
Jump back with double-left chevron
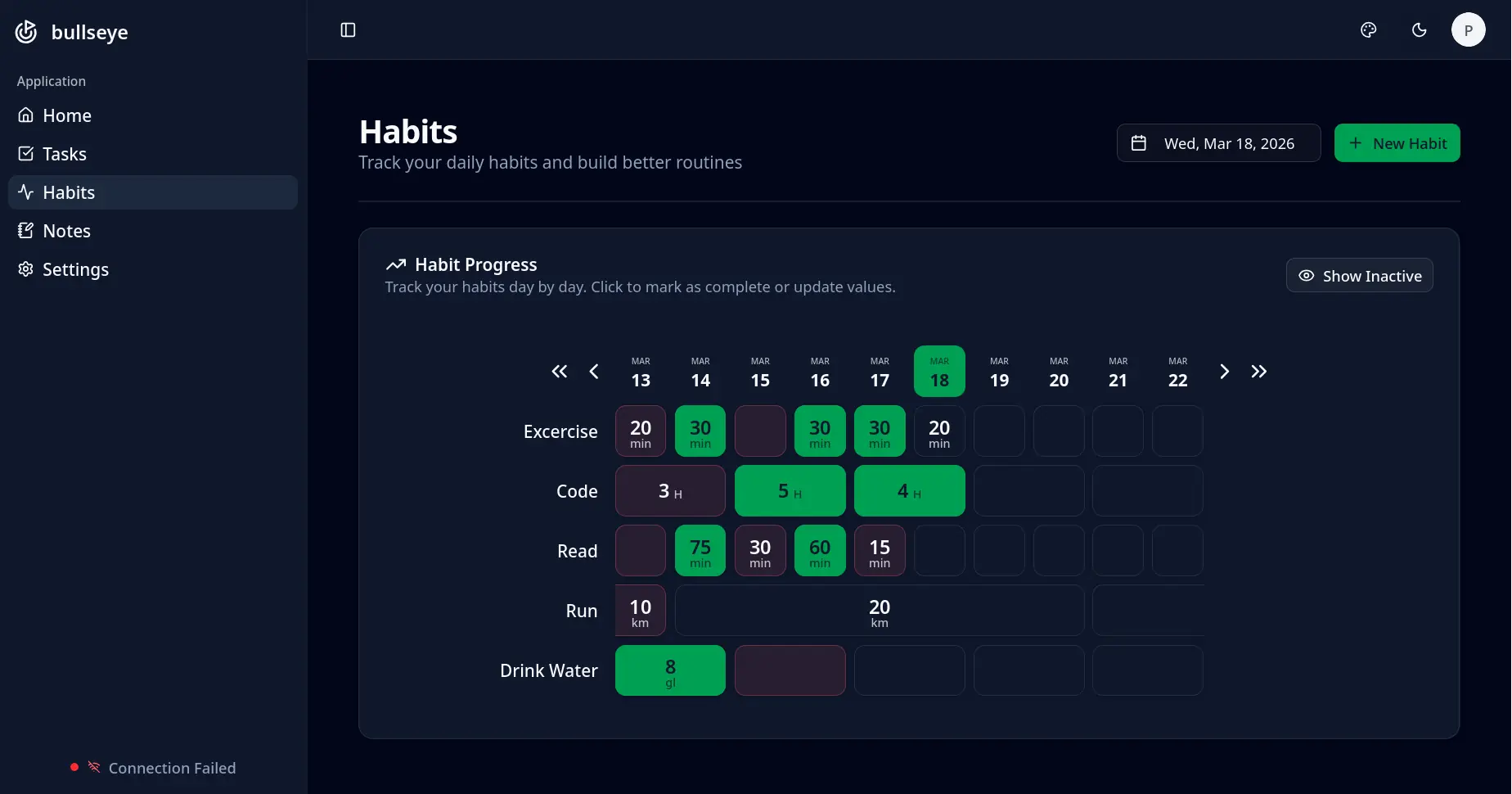pos(560,372)
